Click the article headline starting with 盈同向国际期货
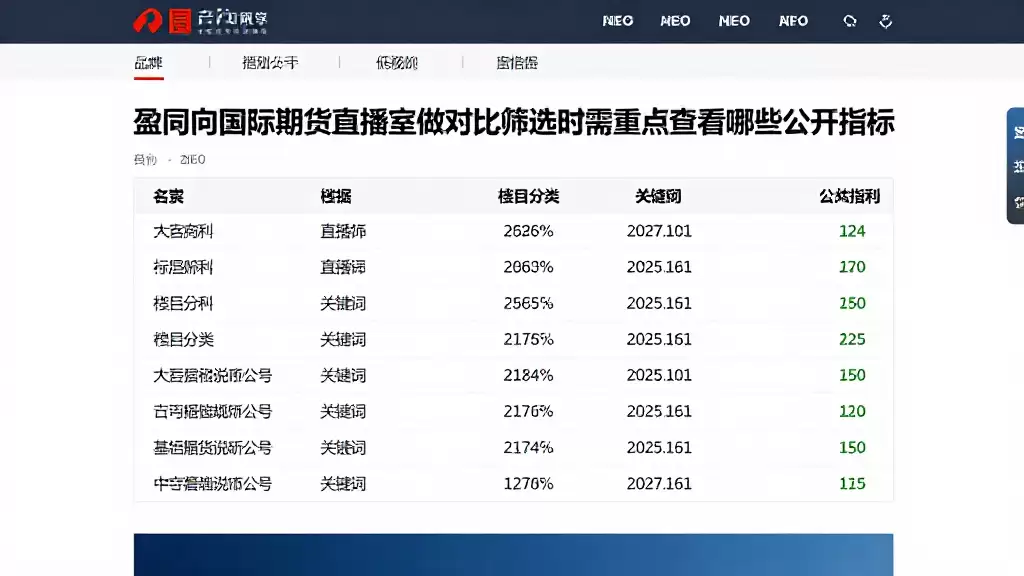Screen dimensions: 1024x576 tap(514, 122)
